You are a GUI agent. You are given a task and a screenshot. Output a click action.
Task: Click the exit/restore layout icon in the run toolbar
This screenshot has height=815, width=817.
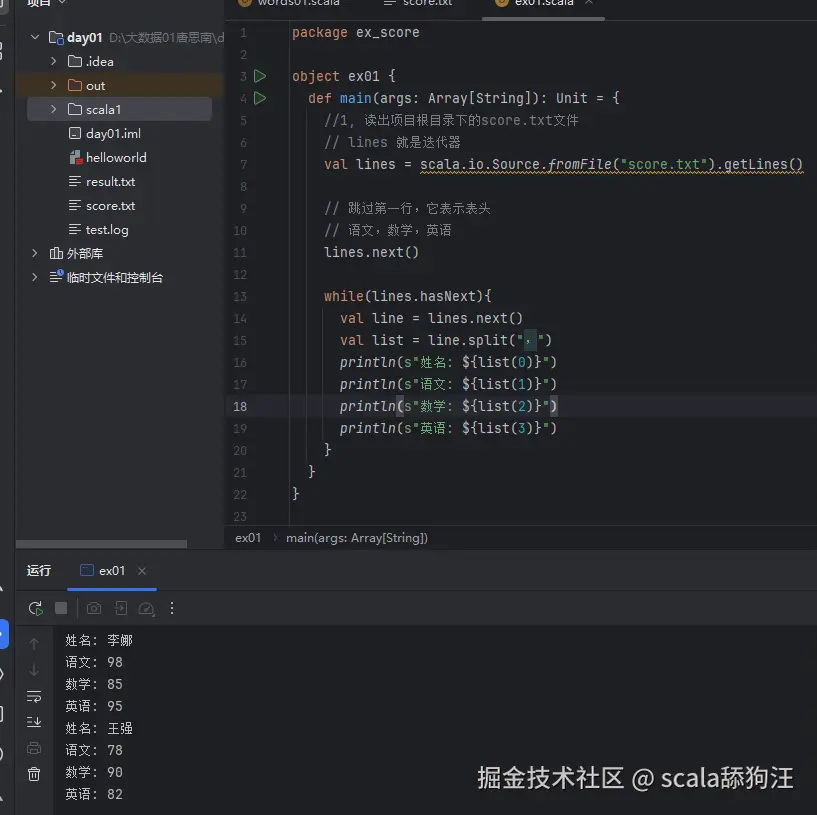coord(121,608)
